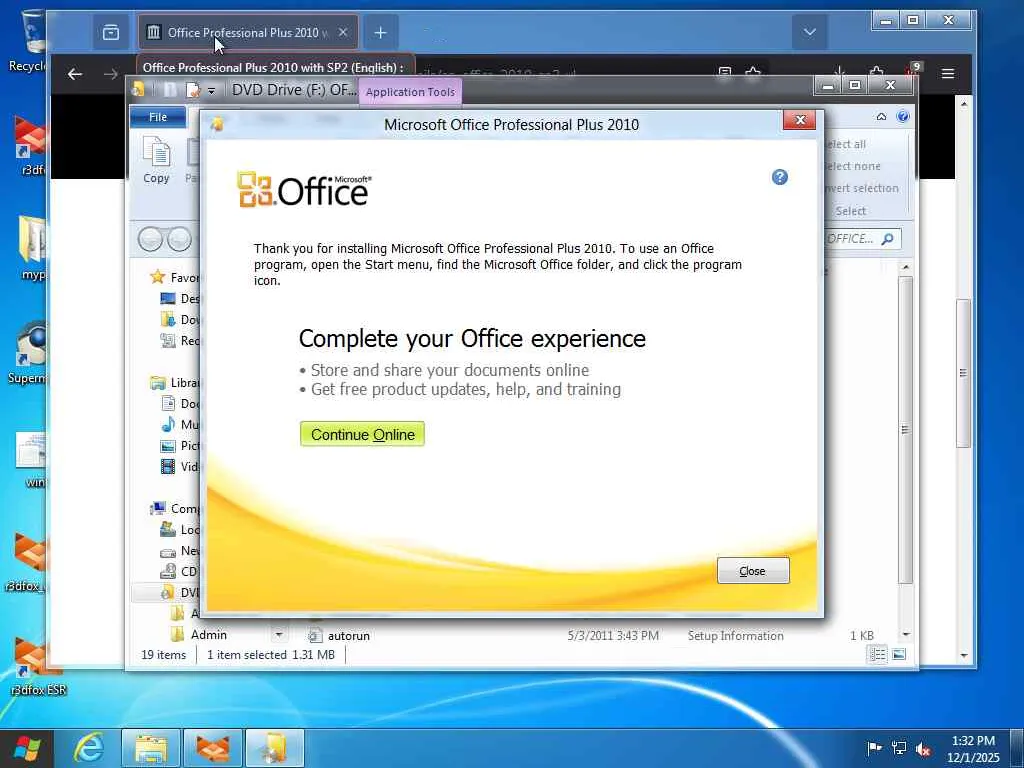Switch to r3dfox browser in taskbar
Viewport: 1024px width, 768px height.
[x=213, y=748]
